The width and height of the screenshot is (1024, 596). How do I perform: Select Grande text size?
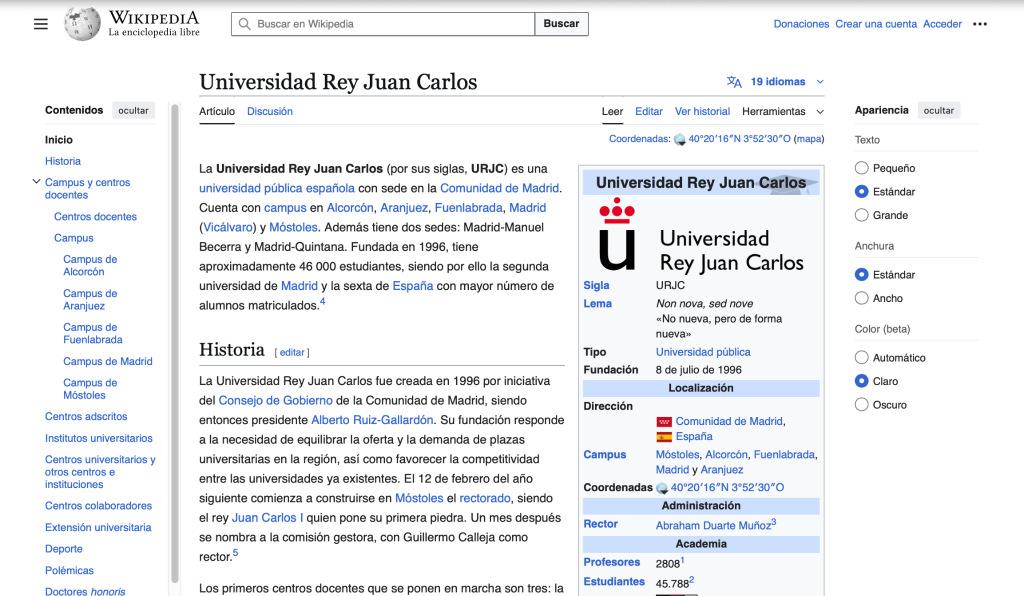(861, 215)
